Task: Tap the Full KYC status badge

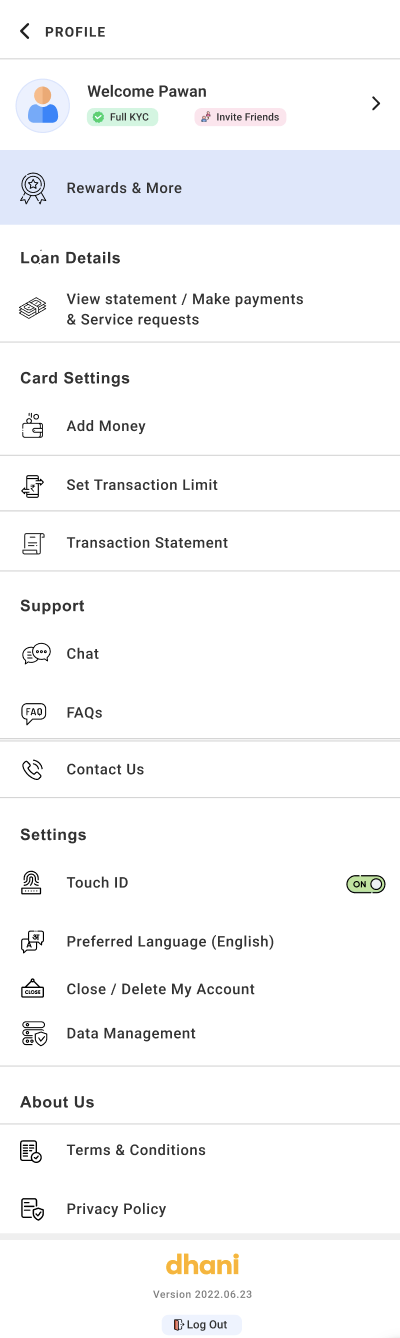Action: coord(122,117)
